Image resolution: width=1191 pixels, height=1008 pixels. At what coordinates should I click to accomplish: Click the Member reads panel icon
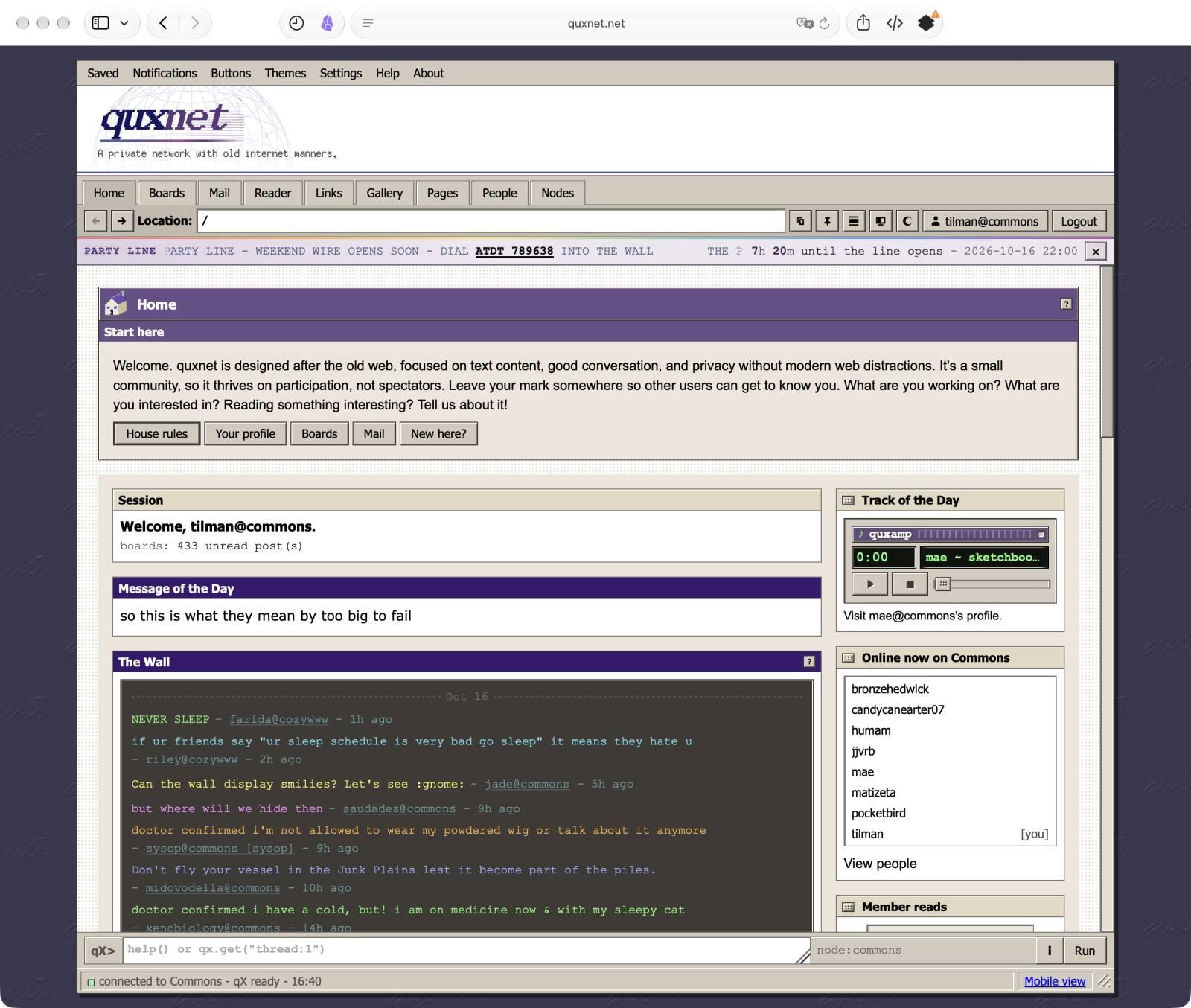[x=848, y=907]
